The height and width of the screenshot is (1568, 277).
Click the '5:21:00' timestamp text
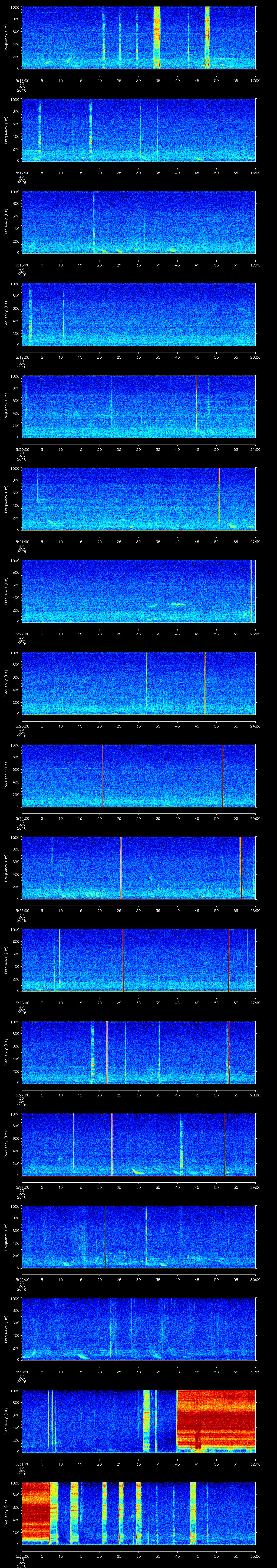22,542
